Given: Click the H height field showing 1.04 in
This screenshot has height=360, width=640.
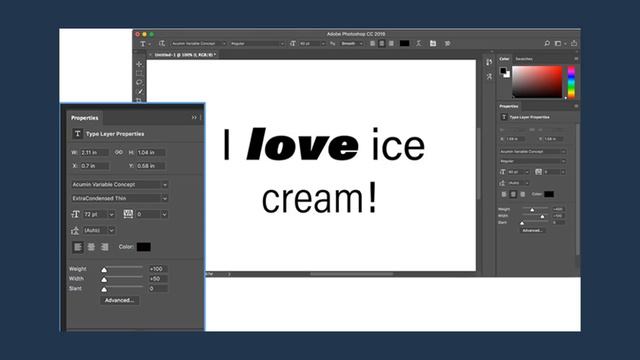Looking at the screenshot, I should (151, 152).
